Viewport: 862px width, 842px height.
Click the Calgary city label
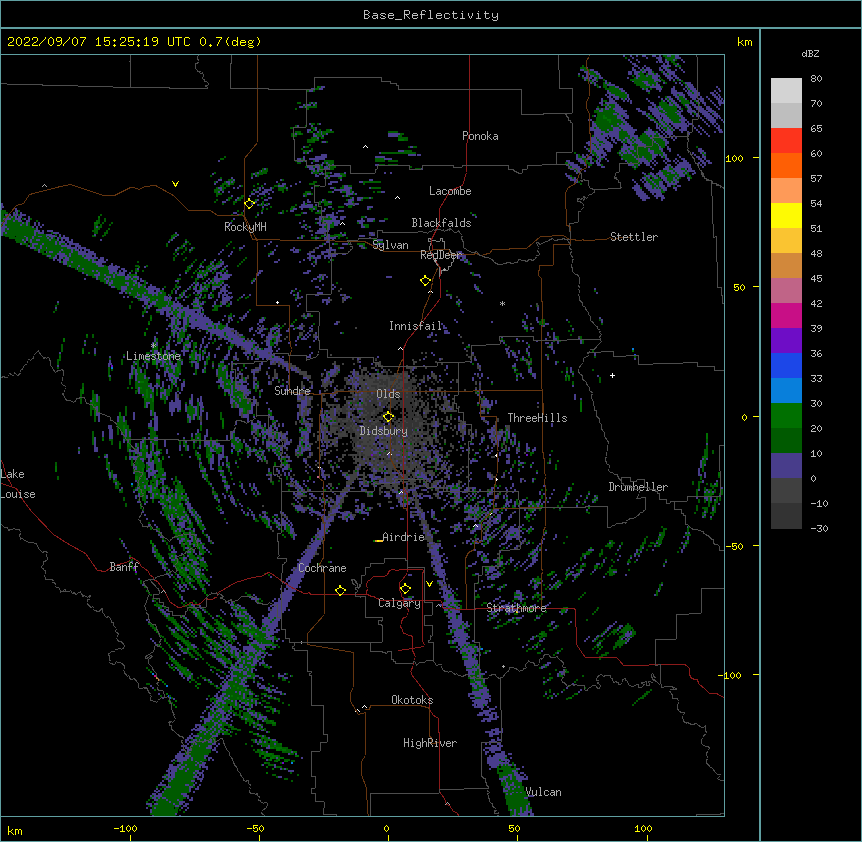(399, 603)
